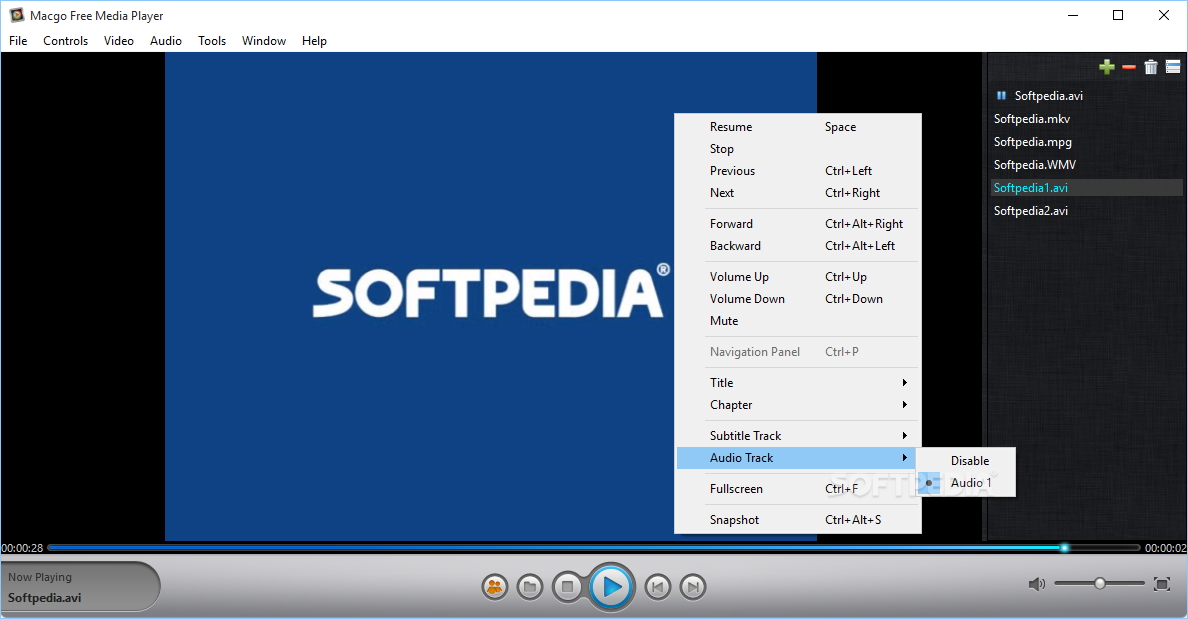This screenshot has width=1188, height=619.
Task: Select Previous in context menu
Action: [798, 170]
